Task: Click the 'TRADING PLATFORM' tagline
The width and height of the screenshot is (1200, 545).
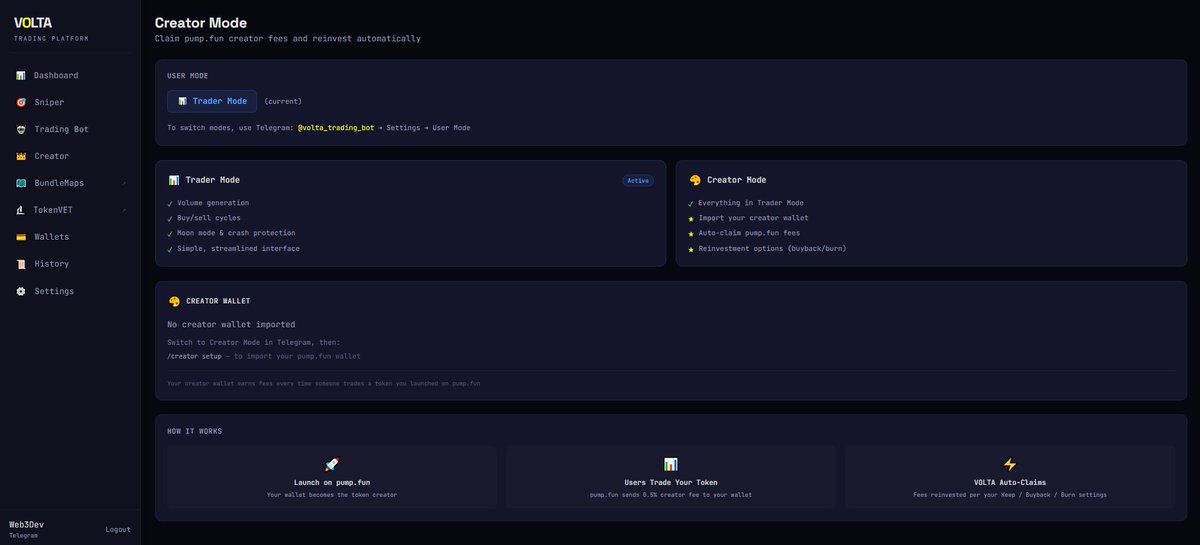Action: 51,39
